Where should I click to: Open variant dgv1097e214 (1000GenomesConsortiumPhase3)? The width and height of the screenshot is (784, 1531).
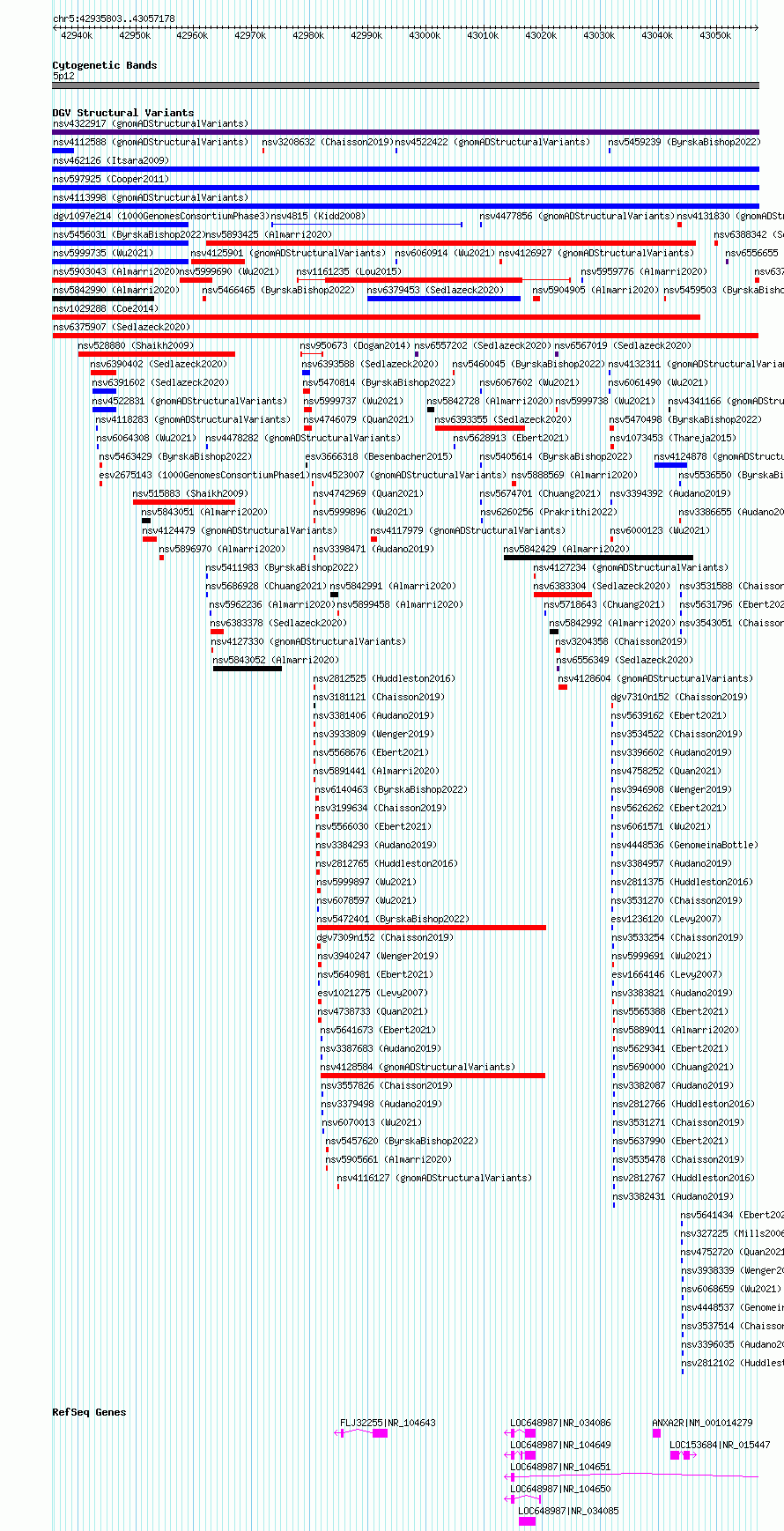160,216
